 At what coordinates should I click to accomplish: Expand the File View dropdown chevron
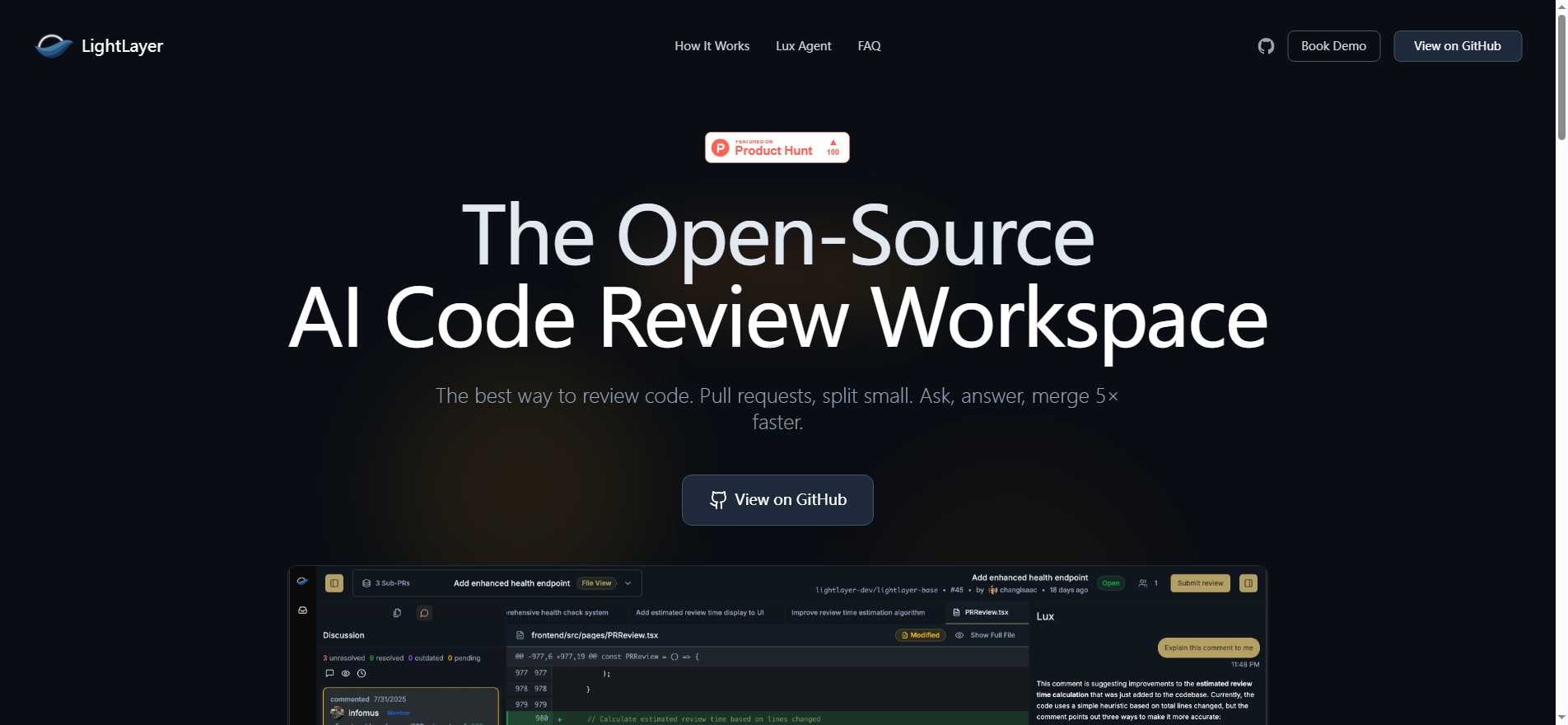(x=628, y=583)
